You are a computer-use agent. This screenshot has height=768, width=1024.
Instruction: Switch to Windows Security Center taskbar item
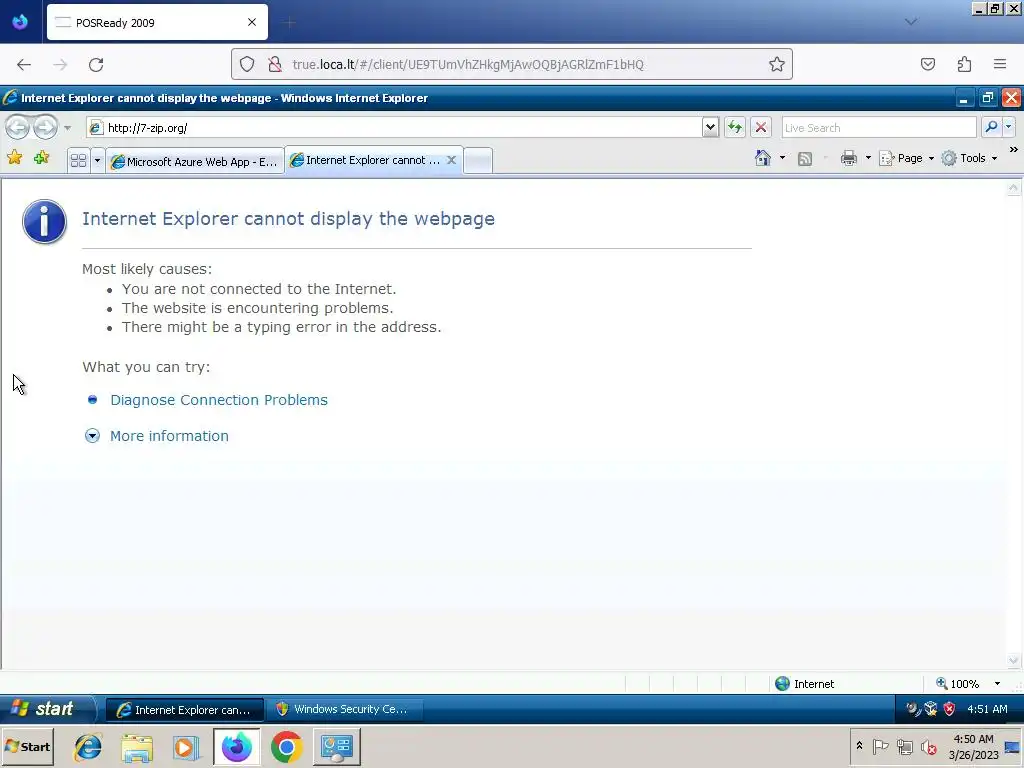[345, 709]
